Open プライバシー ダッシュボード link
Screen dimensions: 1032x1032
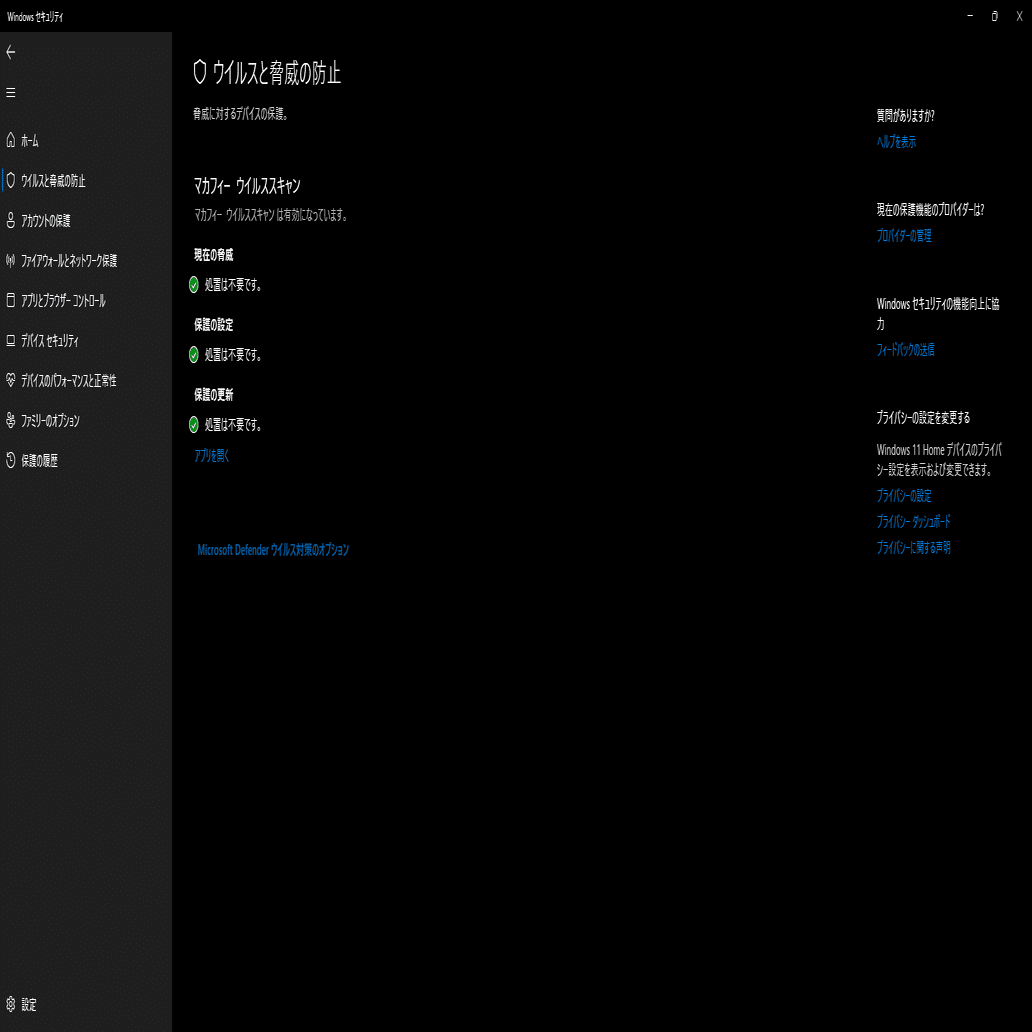pos(914,521)
